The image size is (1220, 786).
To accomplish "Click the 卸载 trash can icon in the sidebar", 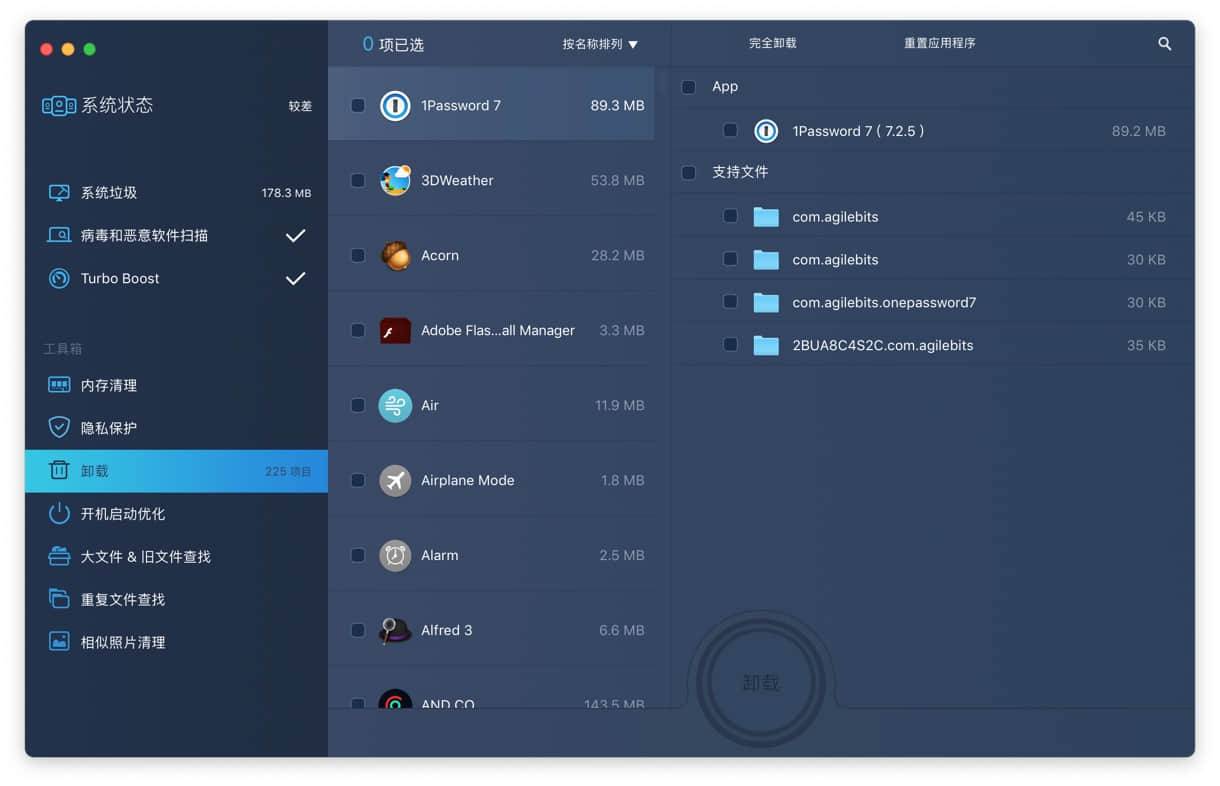I will pos(59,471).
